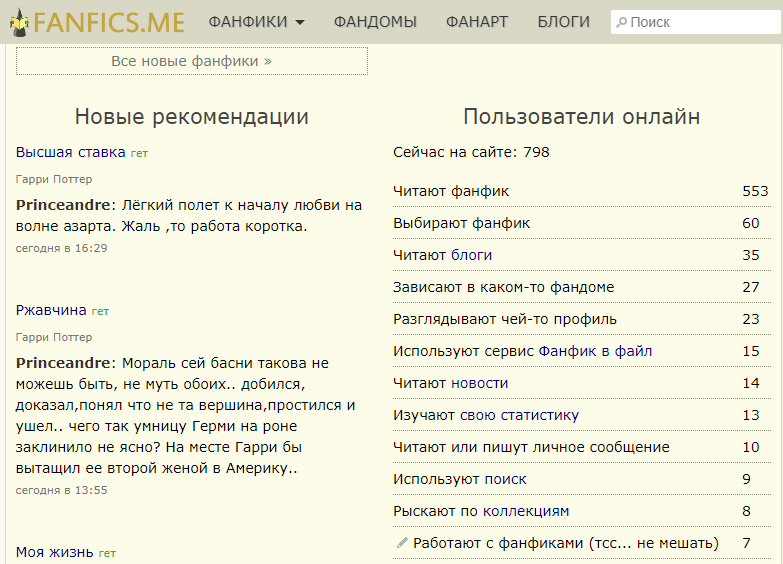Open the 'Фанфик в файл' service link
Image resolution: width=783 pixels, height=564 pixels.
click(595, 351)
